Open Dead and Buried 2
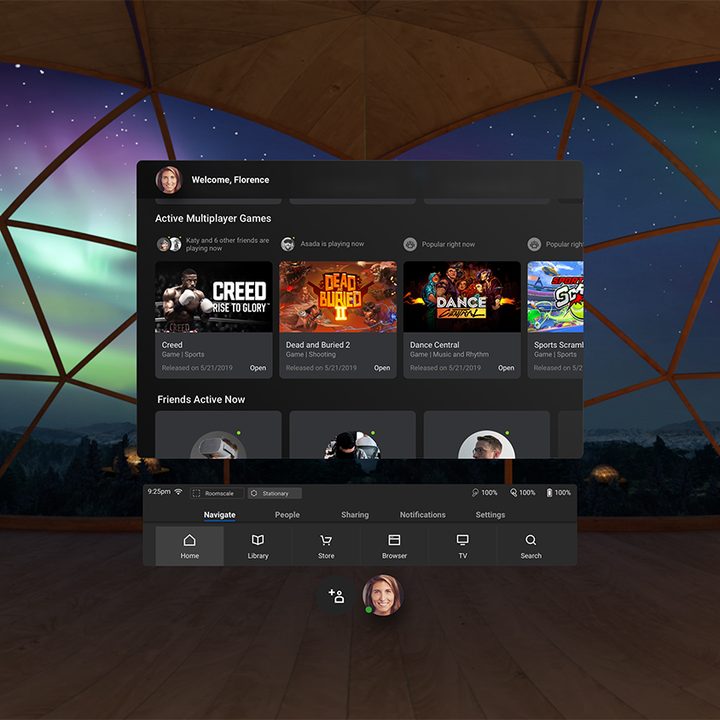The width and height of the screenshot is (720, 720). pyautogui.click(x=382, y=368)
